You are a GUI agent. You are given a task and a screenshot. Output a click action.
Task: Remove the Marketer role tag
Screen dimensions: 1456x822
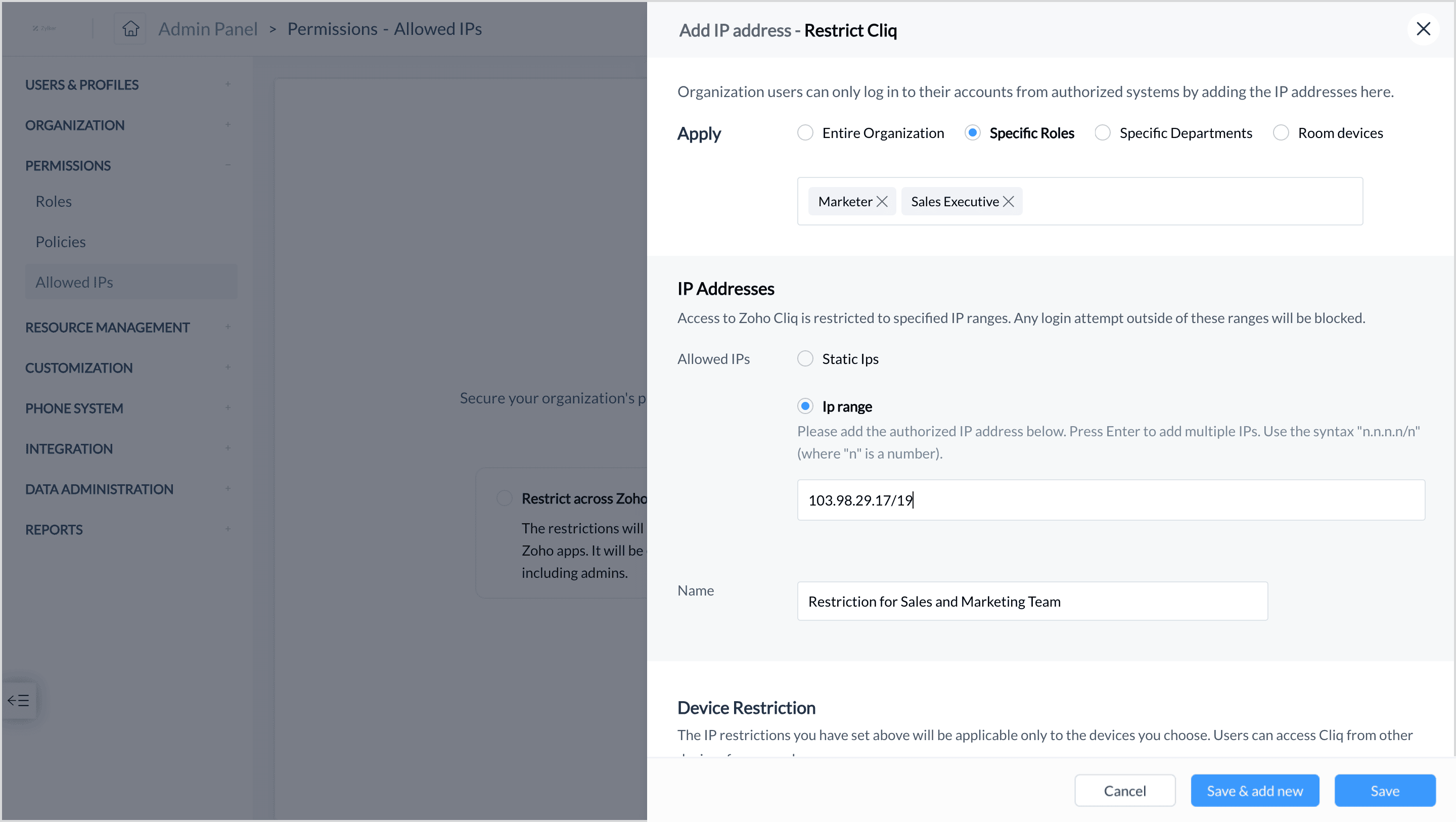tap(882, 202)
